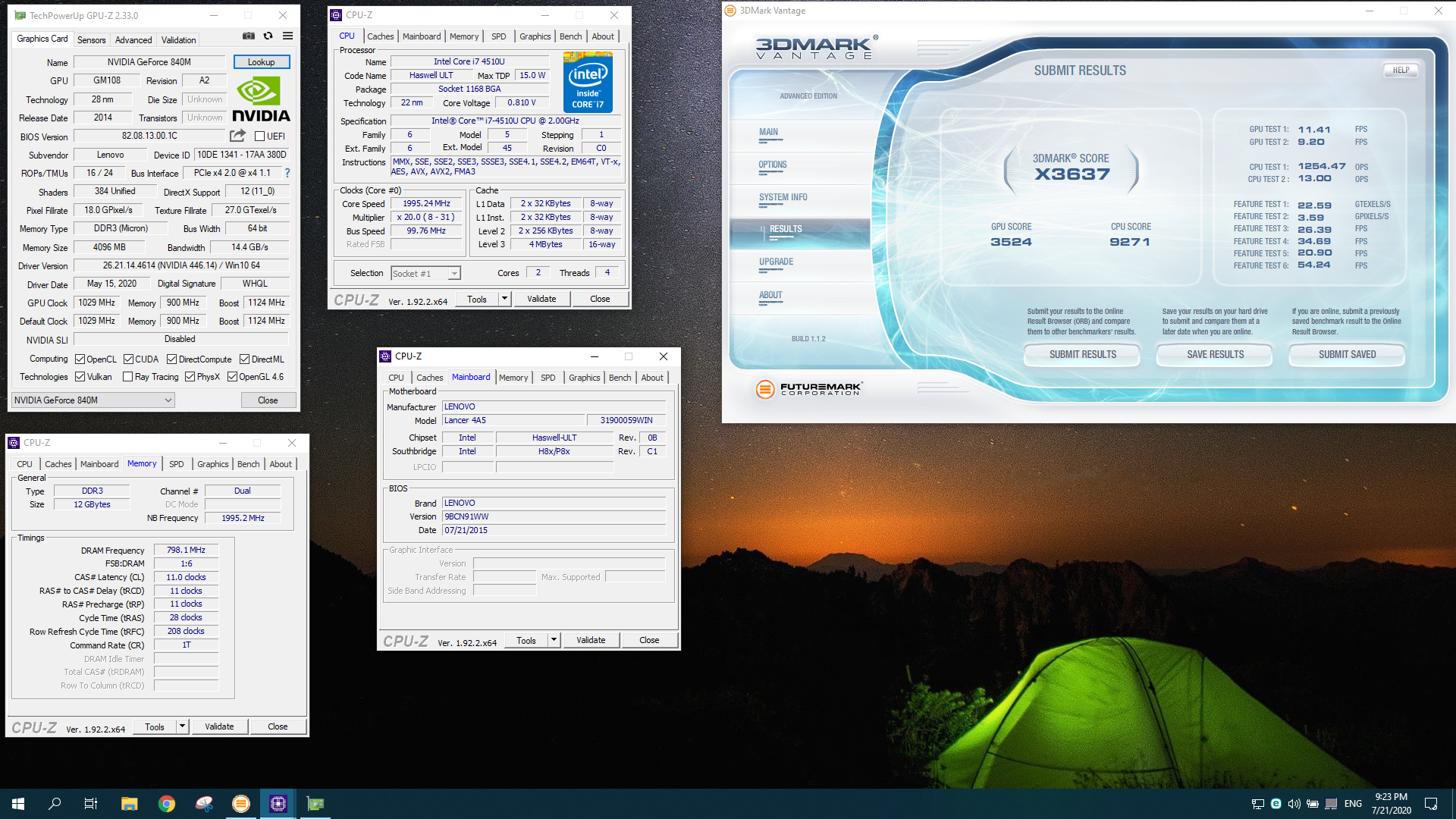Open File Explorer from the taskbar

[130, 803]
